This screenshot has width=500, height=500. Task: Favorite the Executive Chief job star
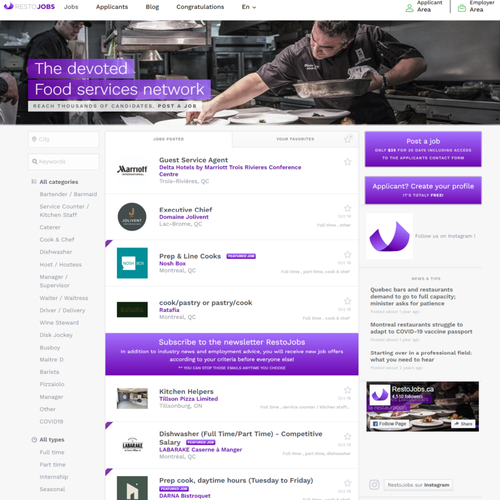(x=347, y=208)
